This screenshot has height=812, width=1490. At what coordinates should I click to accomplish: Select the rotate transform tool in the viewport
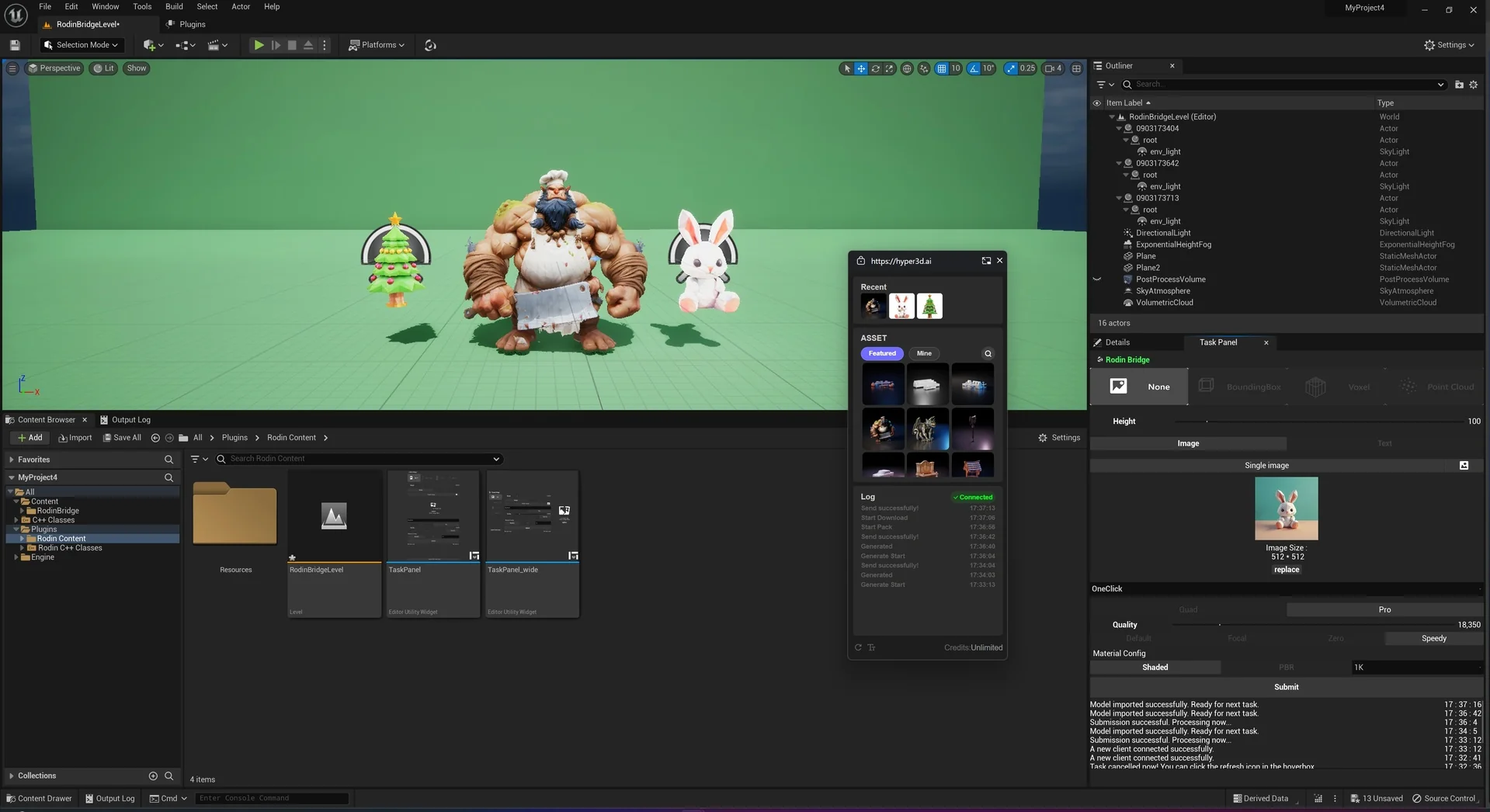[x=875, y=68]
